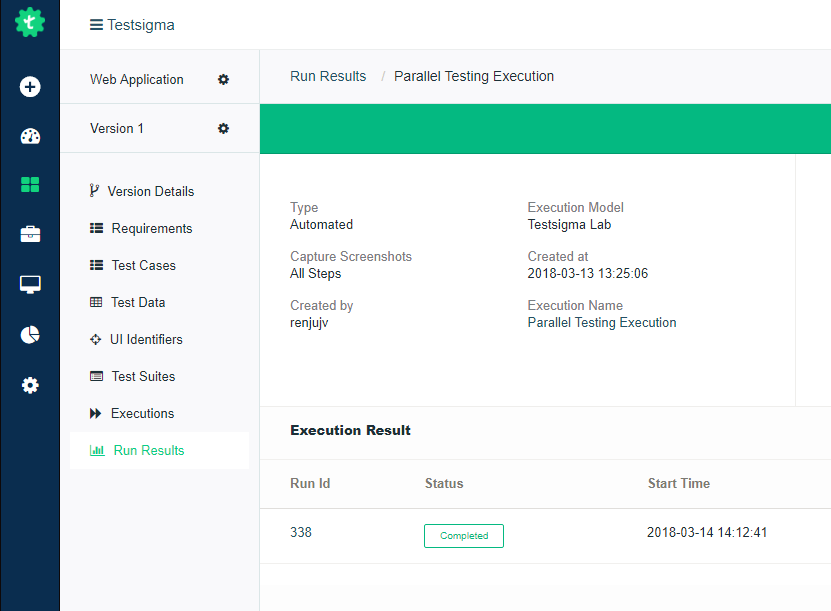Open Test Cases in the side menu
The height and width of the screenshot is (611, 831).
[x=143, y=265]
